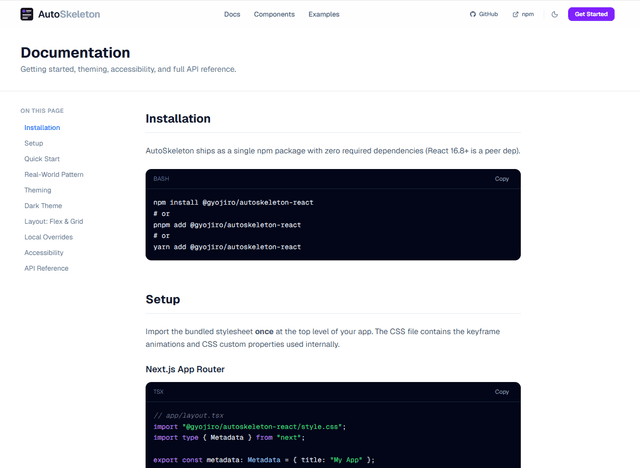
Task: Jump to Installation in sidebar
Action: click(42, 128)
